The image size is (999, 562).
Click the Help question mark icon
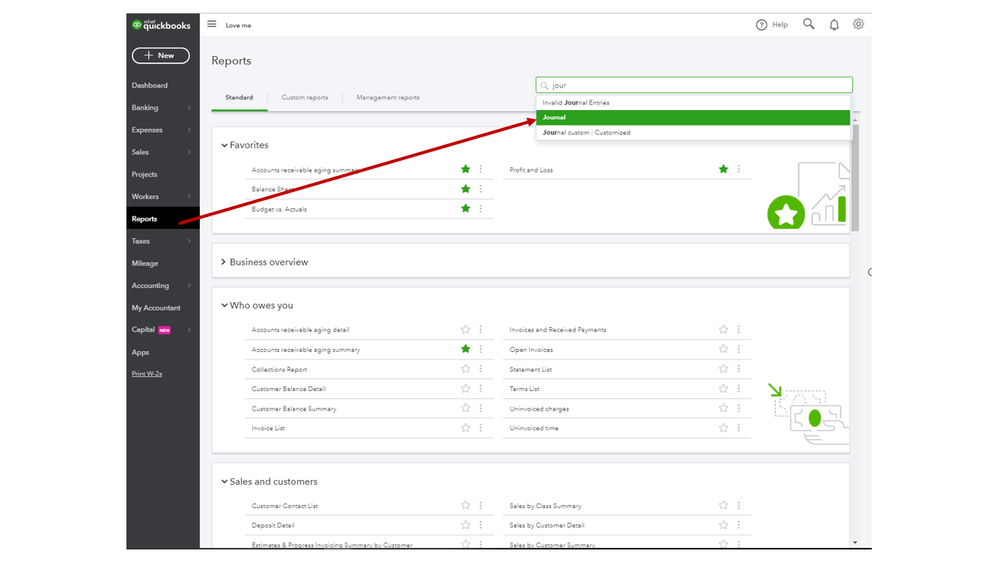tap(762, 25)
